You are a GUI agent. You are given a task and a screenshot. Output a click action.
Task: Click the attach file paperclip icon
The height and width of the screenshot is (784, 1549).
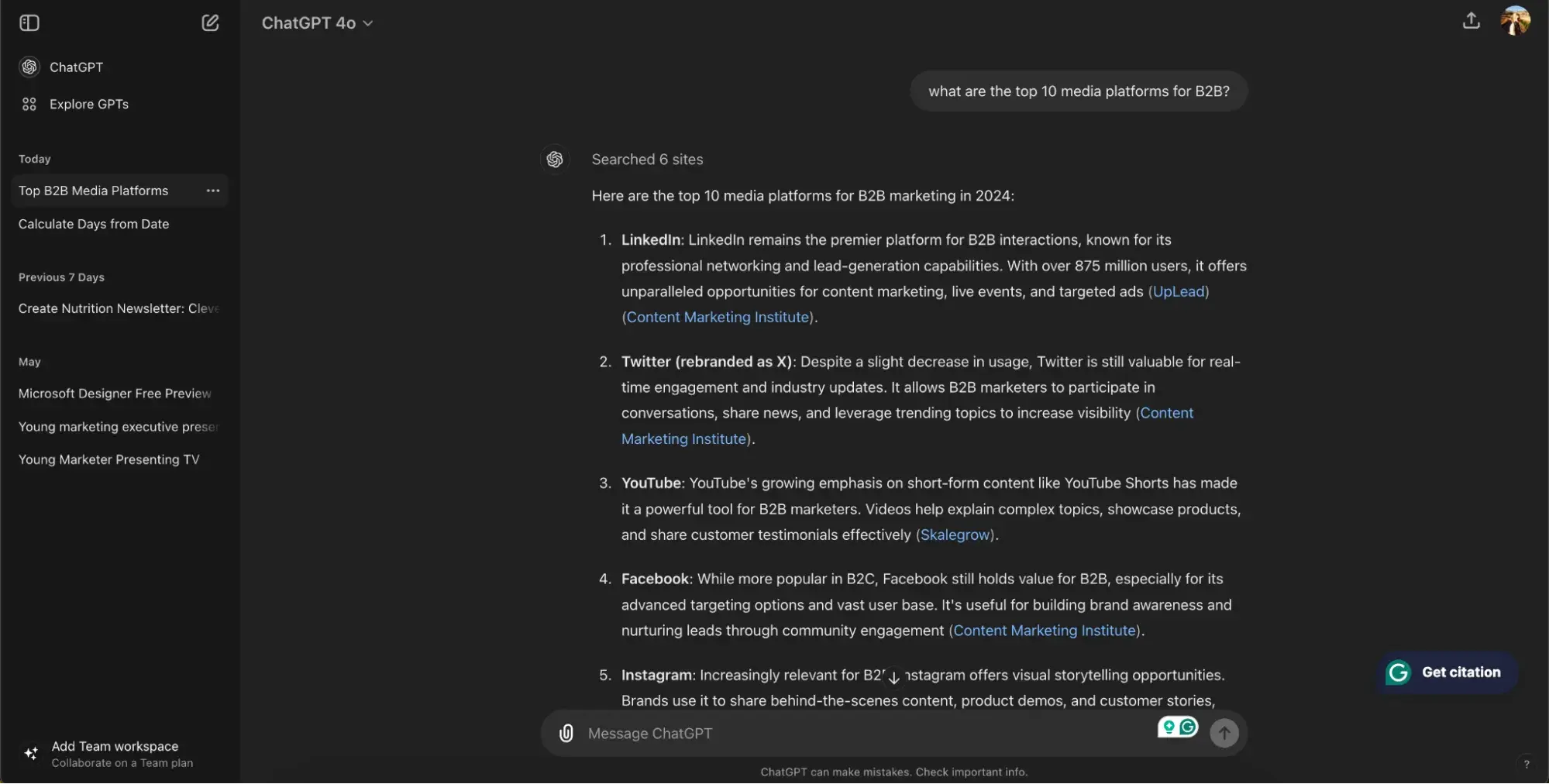[566, 734]
